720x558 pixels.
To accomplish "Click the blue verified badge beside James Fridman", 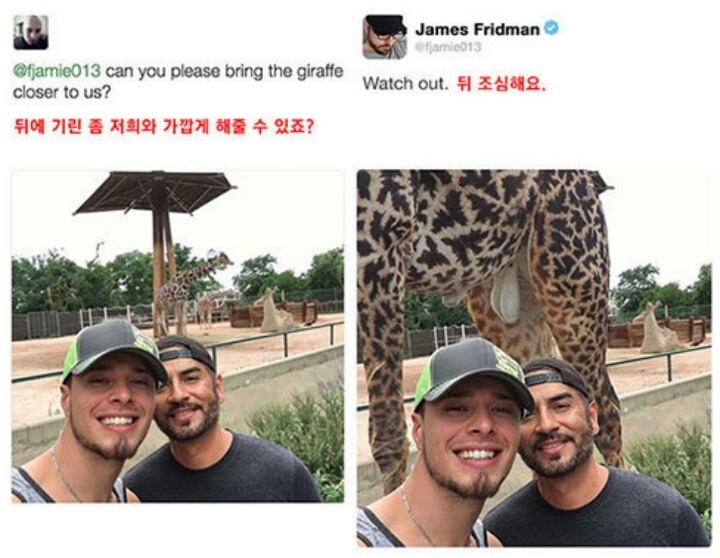I will [551, 28].
